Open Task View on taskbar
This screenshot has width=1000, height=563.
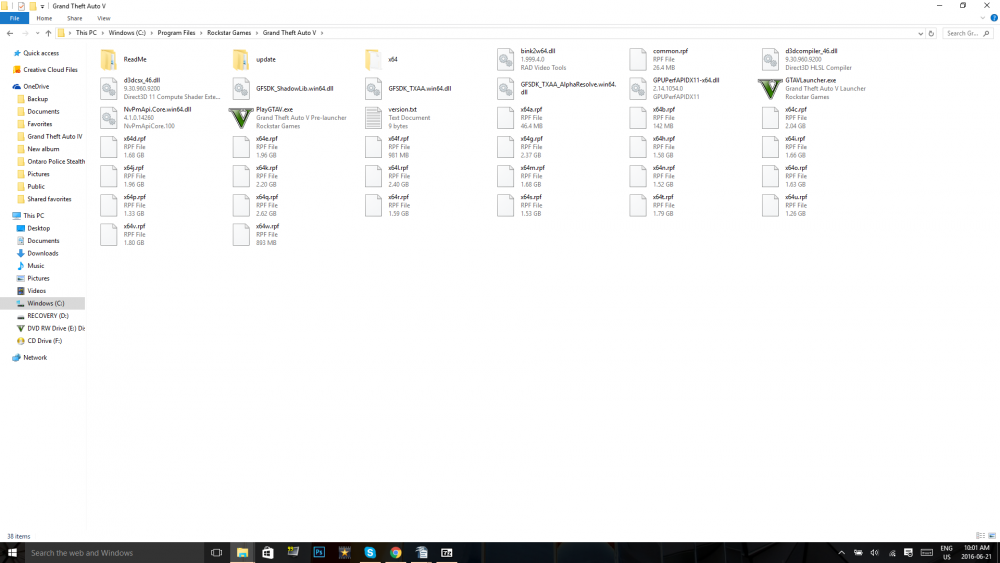tap(216, 553)
